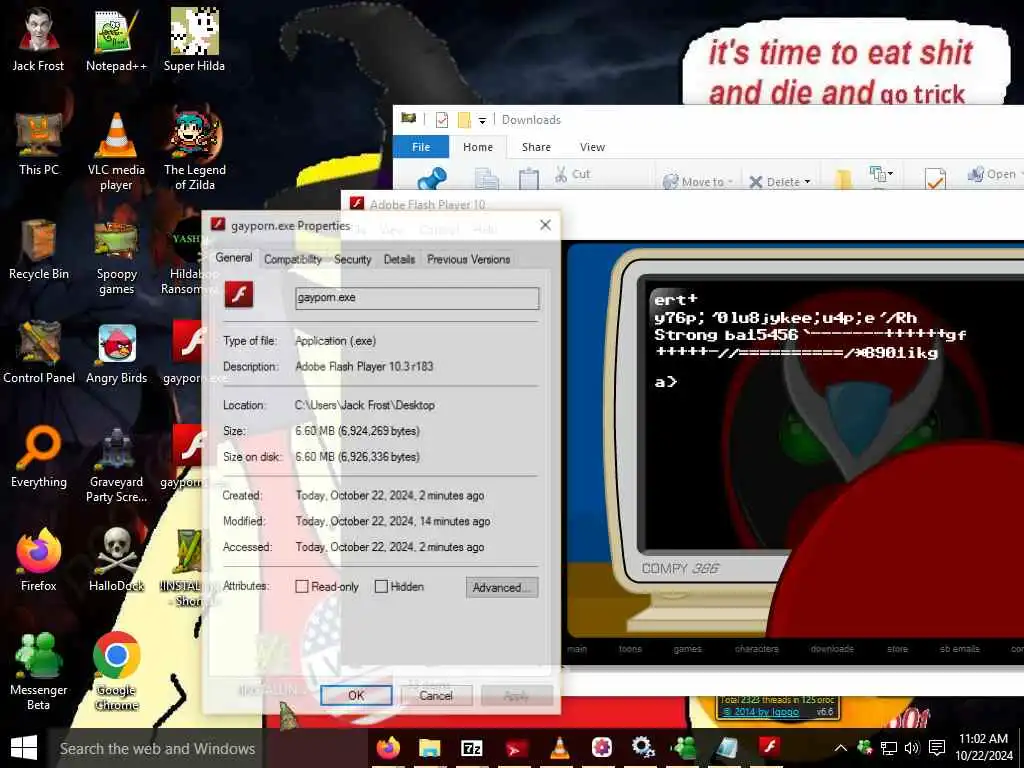The image size is (1024, 768).
Task: Click the Flash Player taskbar icon
Action: point(769,746)
